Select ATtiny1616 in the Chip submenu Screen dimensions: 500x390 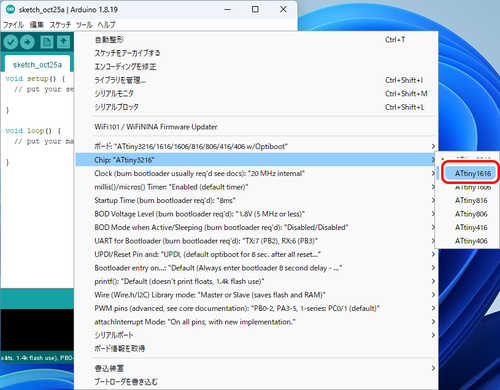click(470, 173)
